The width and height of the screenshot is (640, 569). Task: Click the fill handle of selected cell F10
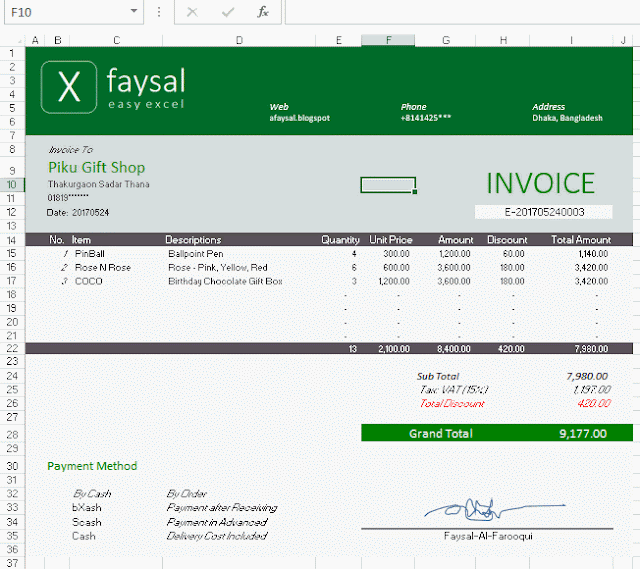point(415,192)
